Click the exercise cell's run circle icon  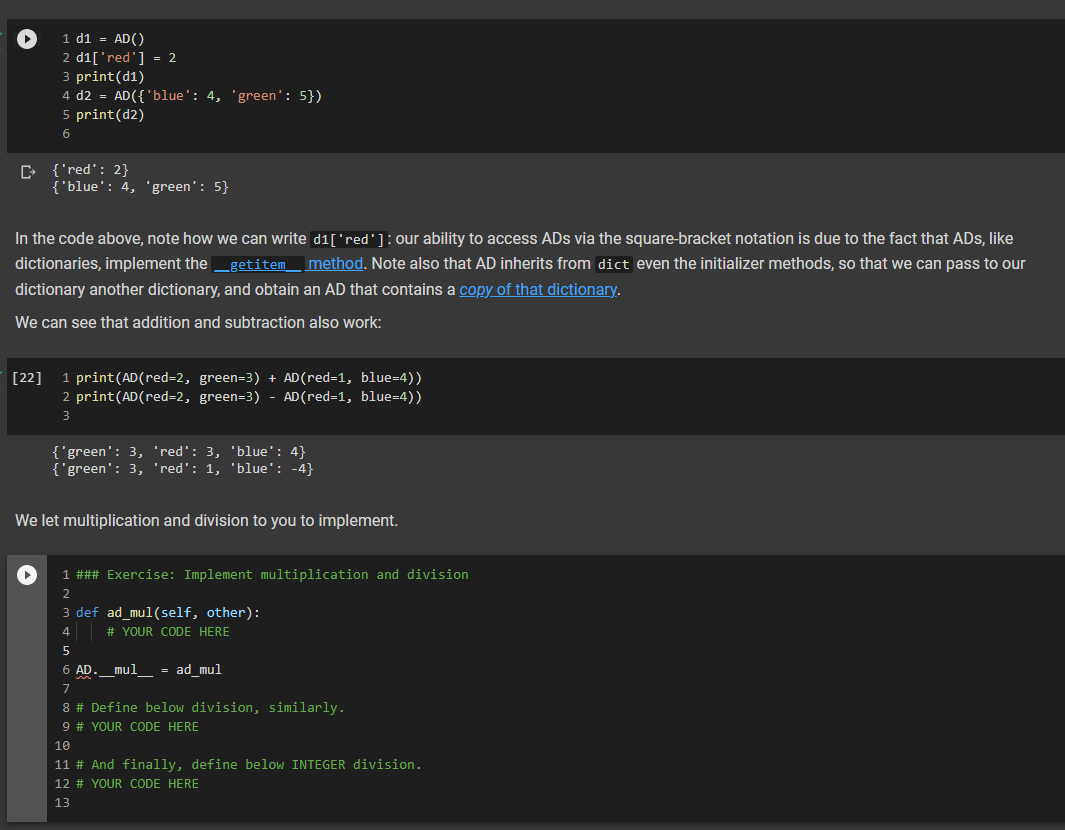coord(26,574)
